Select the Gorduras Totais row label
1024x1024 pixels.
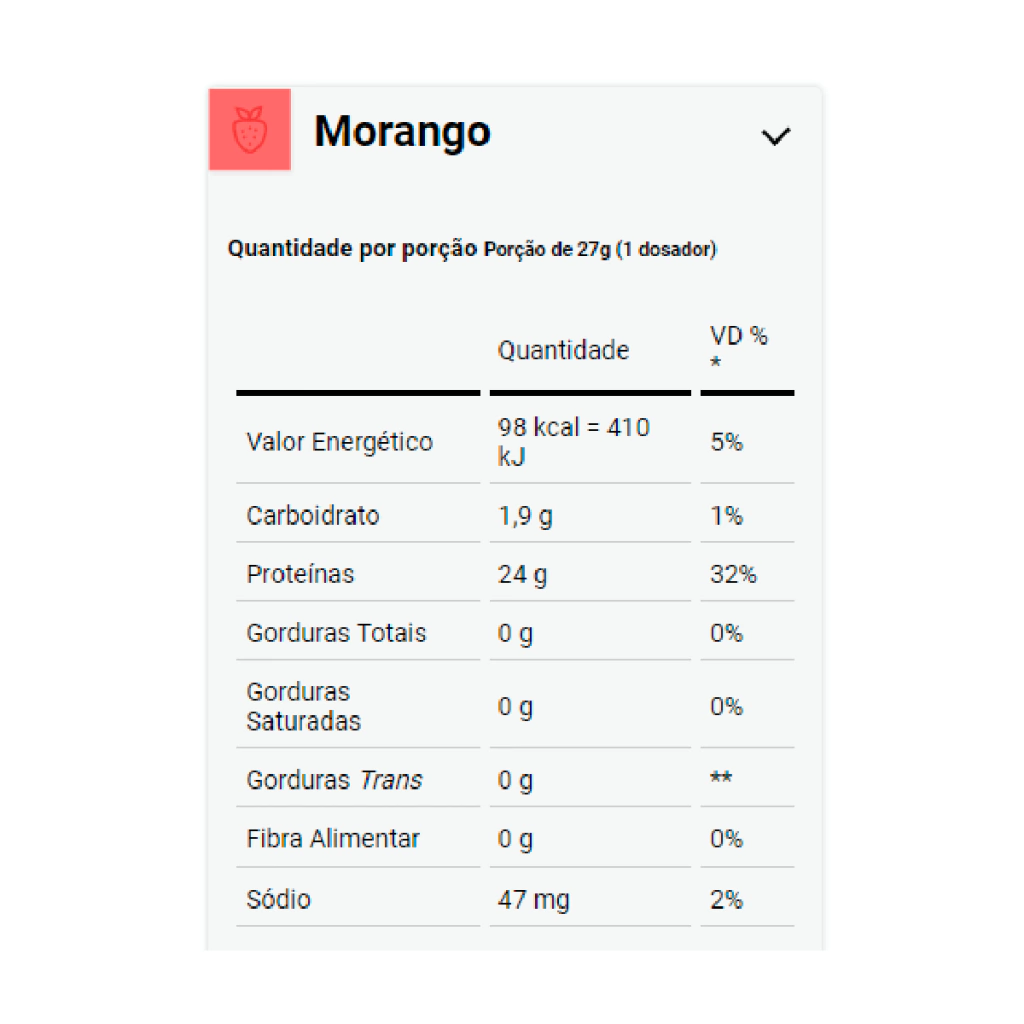point(336,633)
